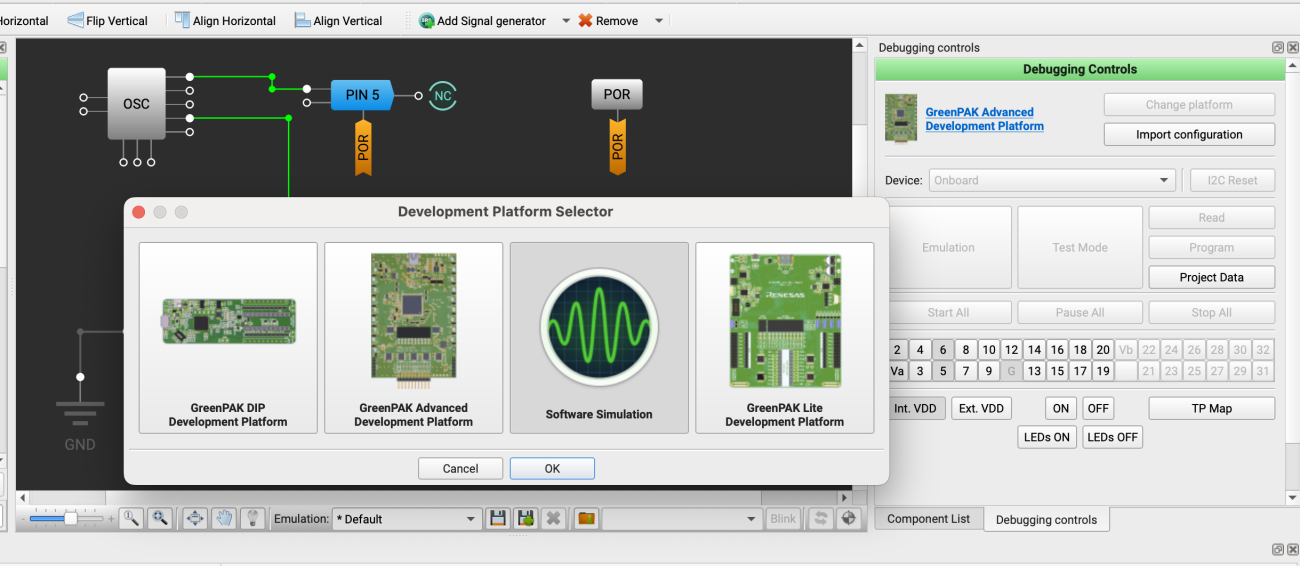Open GreenPAK Advanced Development Platform link
Image resolution: width=1300 pixels, height=566 pixels.
[x=984, y=119]
